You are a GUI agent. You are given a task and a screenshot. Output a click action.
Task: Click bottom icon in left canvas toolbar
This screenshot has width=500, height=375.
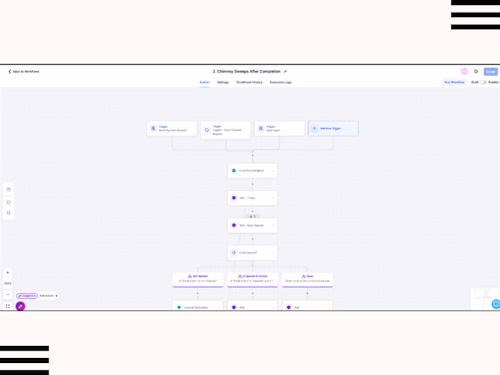pyautogui.click(x=8, y=213)
